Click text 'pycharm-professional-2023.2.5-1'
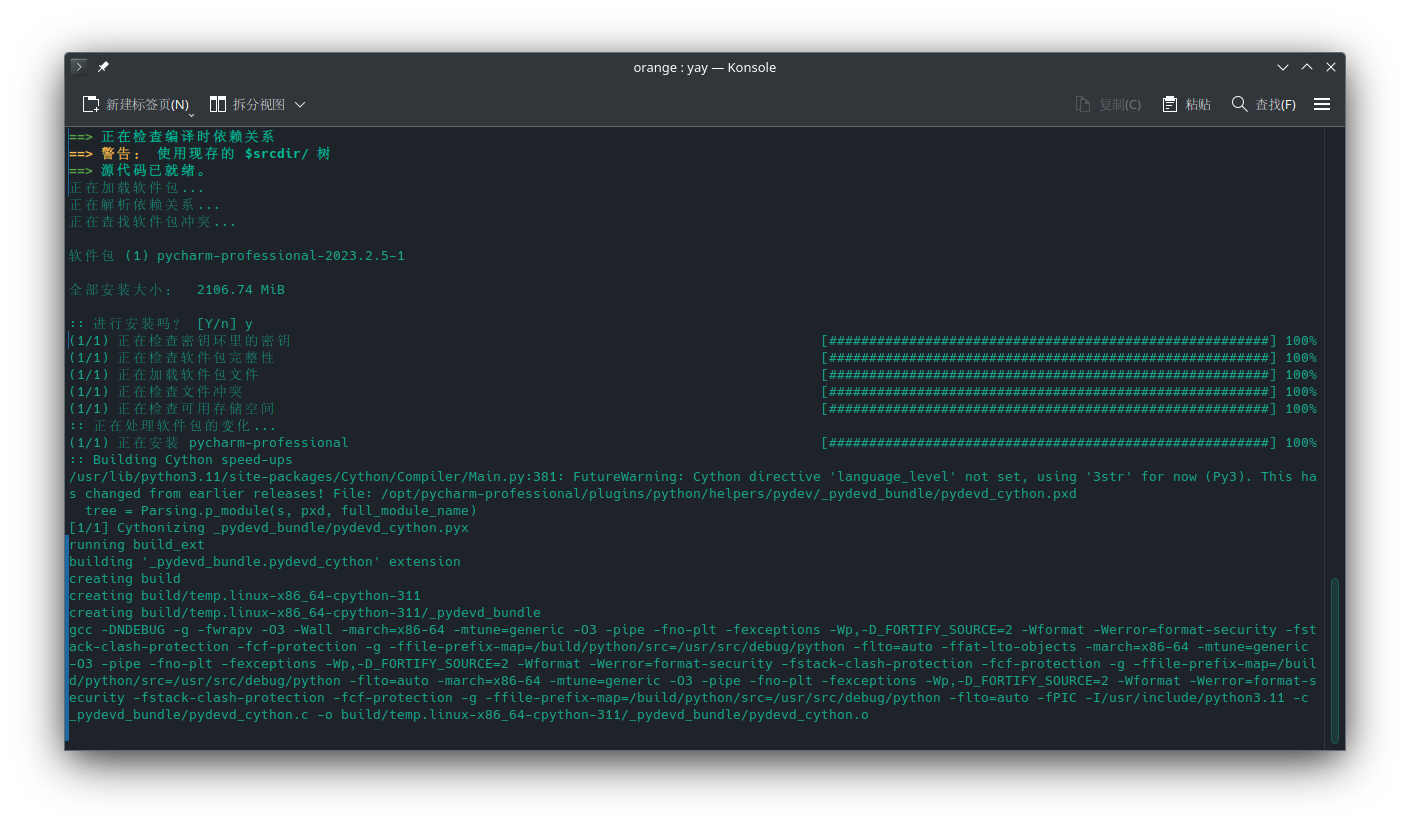This screenshot has width=1410, height=827. pos(280,256)
